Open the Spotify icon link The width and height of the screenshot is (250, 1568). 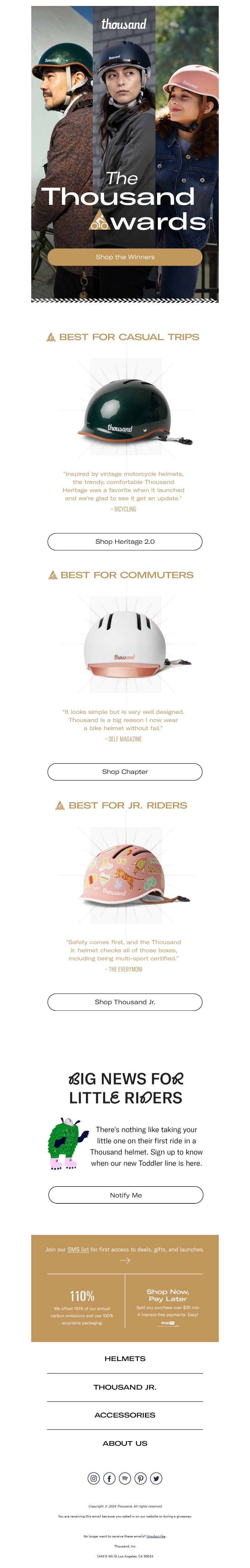point(125,1478)
